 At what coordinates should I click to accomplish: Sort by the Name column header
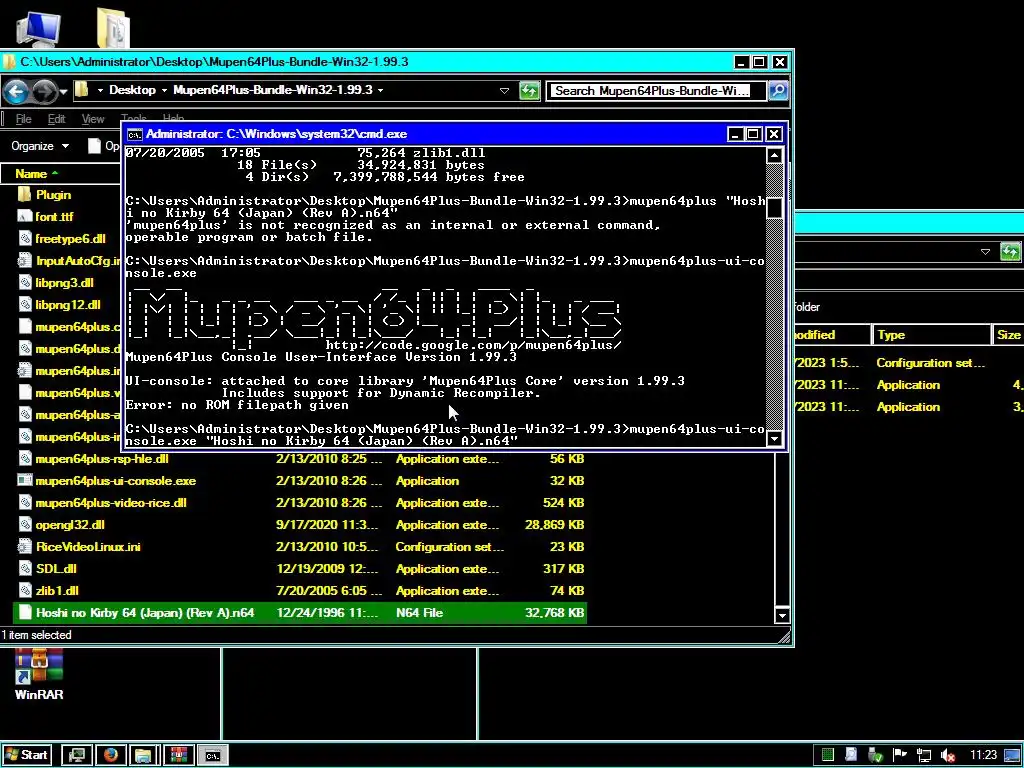61,174
